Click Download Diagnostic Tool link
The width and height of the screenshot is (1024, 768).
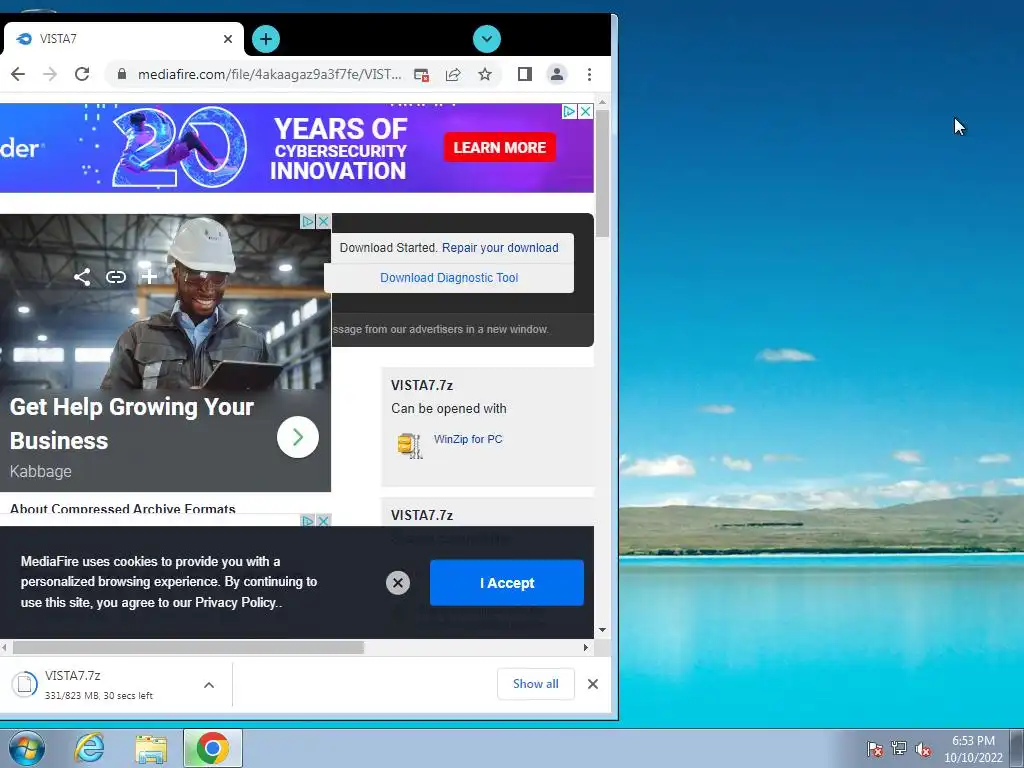pos(449,278)
